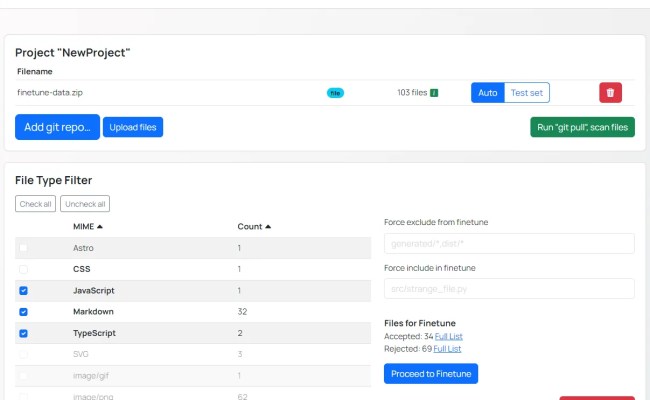Image resolution: width=650 pixels, height=400 pixels.
Task: Open the green info icon beside 103 files
Action: click(434, 93)
